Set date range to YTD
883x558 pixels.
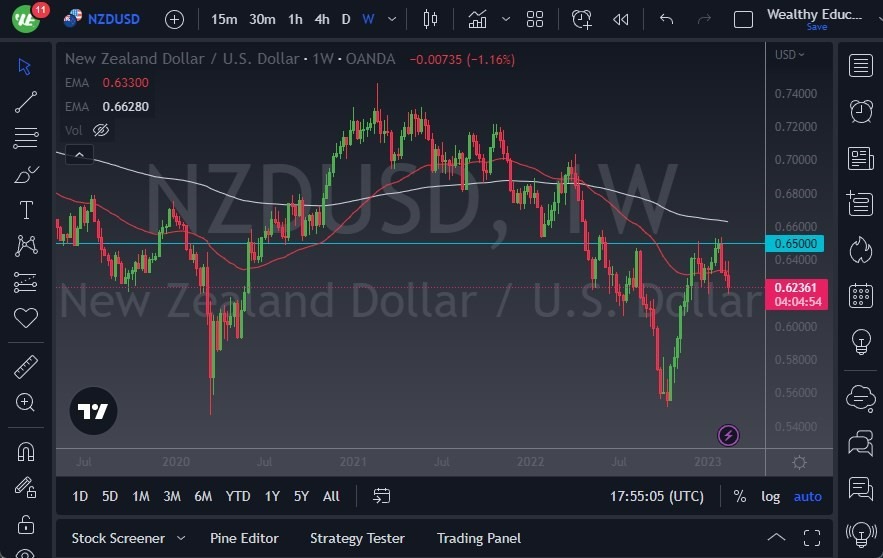click(238, 496)
